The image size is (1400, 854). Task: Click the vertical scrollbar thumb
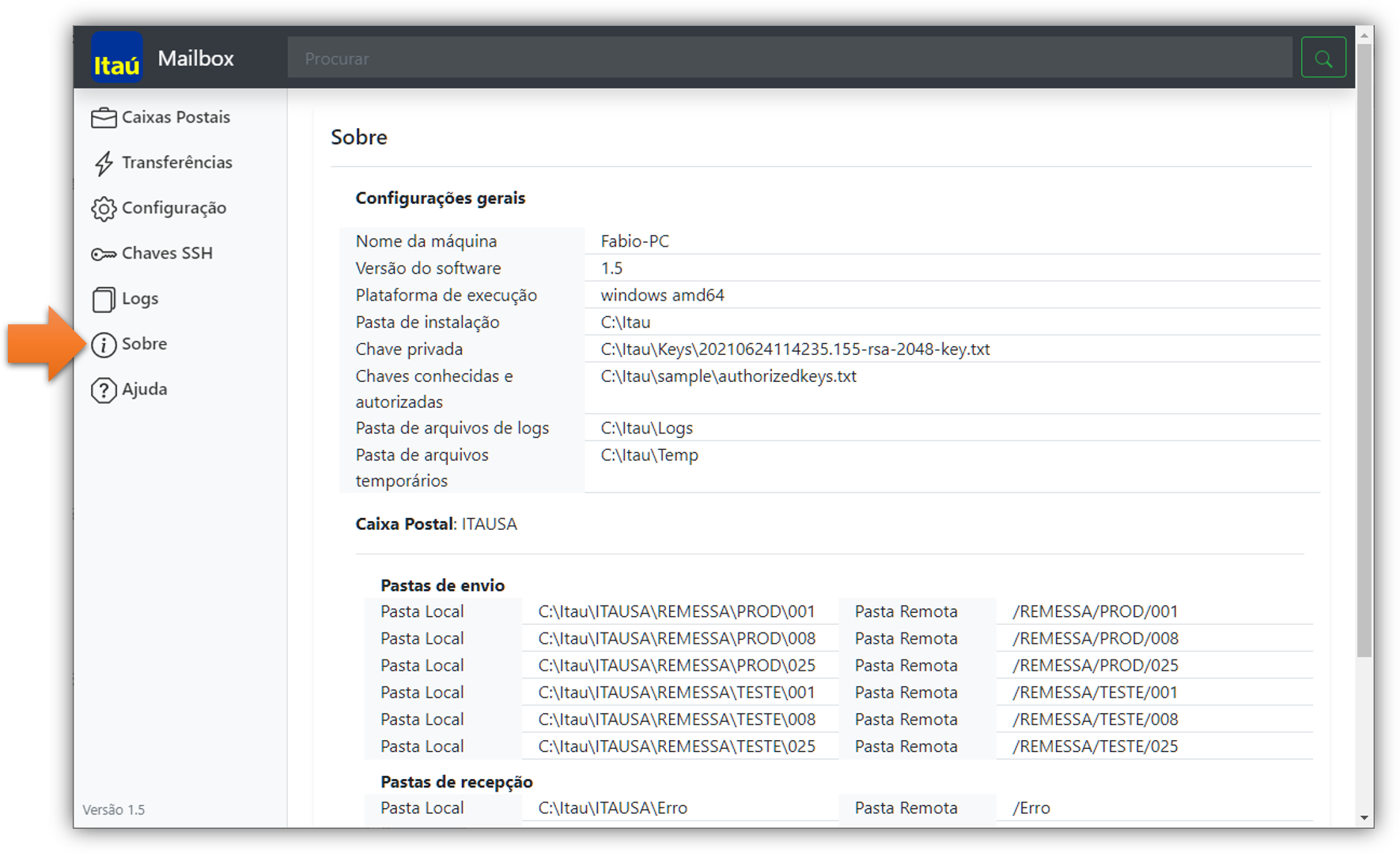click(1364, 350)
